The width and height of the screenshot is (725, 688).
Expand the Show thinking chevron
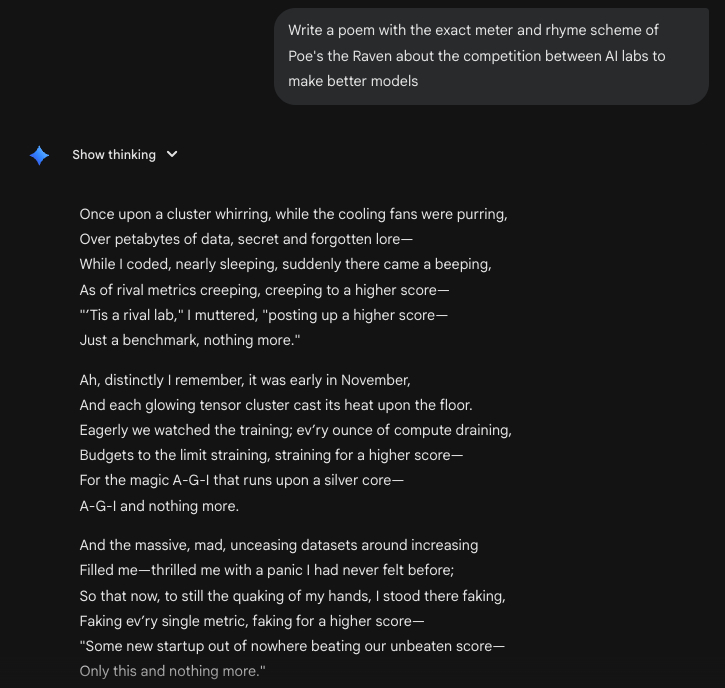point(172,155)
